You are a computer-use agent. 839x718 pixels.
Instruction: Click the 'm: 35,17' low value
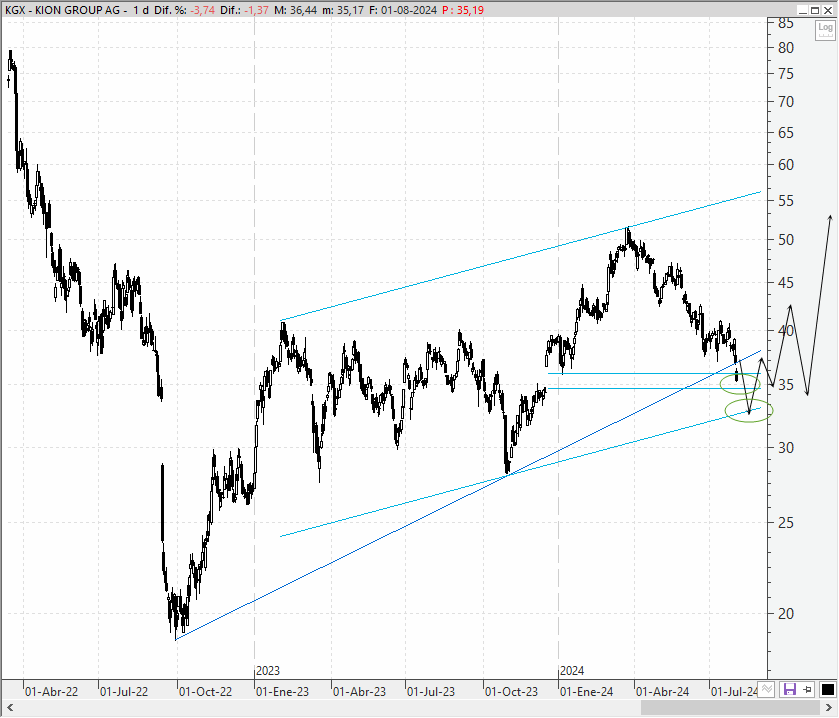343,10
